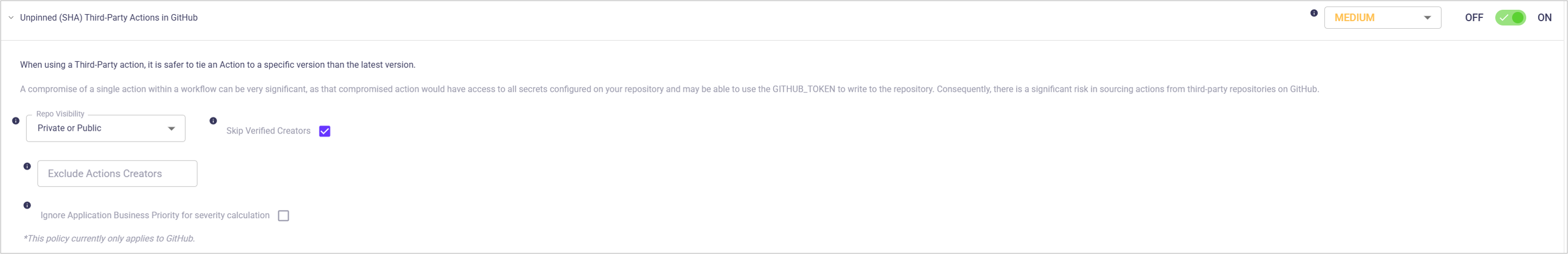This screenshot has height=254, width=1568.
Task: Click the info icon beside Repo Visibility
Action: pos(16,121)
